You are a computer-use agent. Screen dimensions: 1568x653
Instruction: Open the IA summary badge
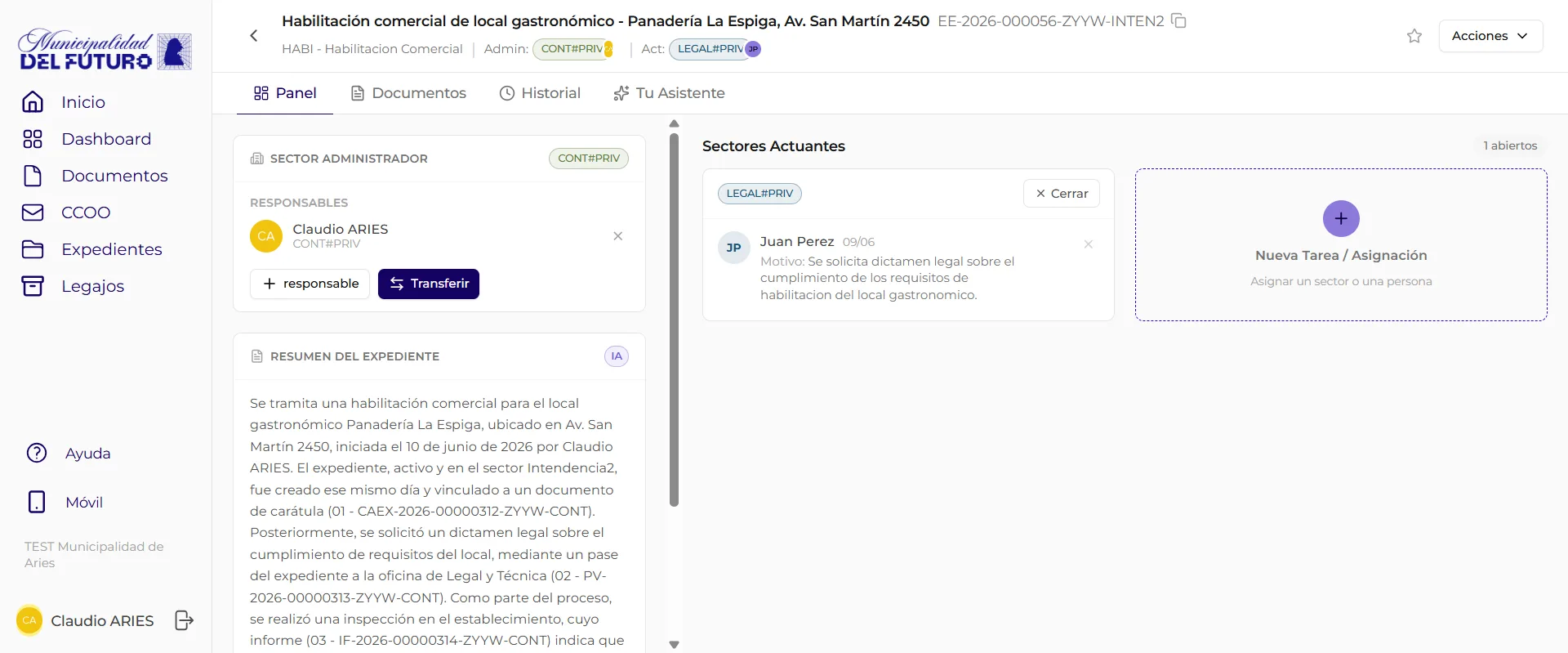point(617,356)
